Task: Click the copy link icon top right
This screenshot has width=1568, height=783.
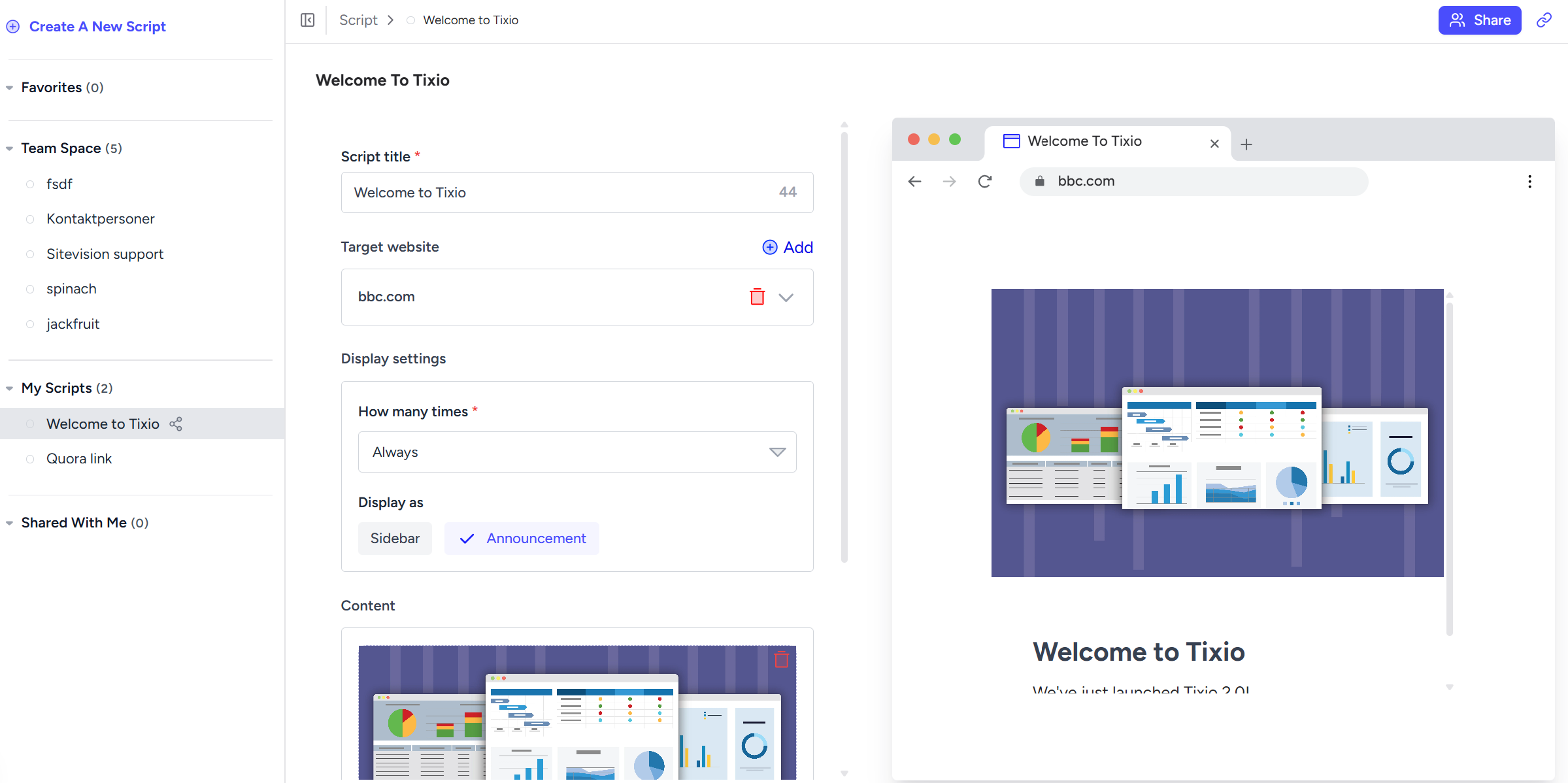Action: click(1544, 20)
